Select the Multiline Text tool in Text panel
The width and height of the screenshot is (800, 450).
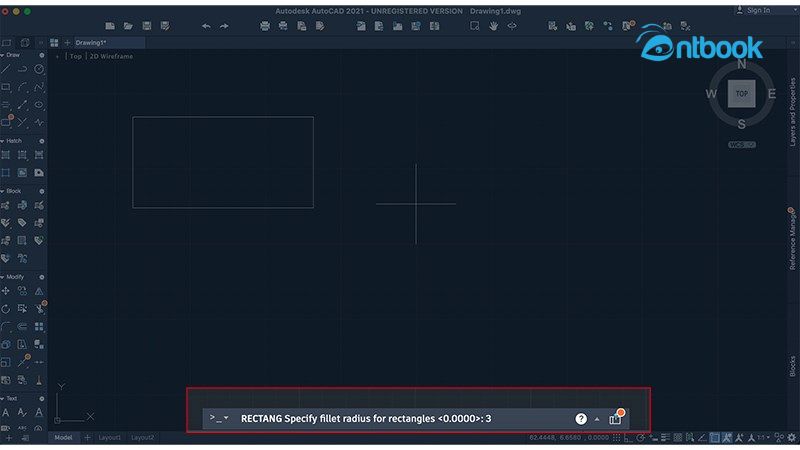(6, 412)
